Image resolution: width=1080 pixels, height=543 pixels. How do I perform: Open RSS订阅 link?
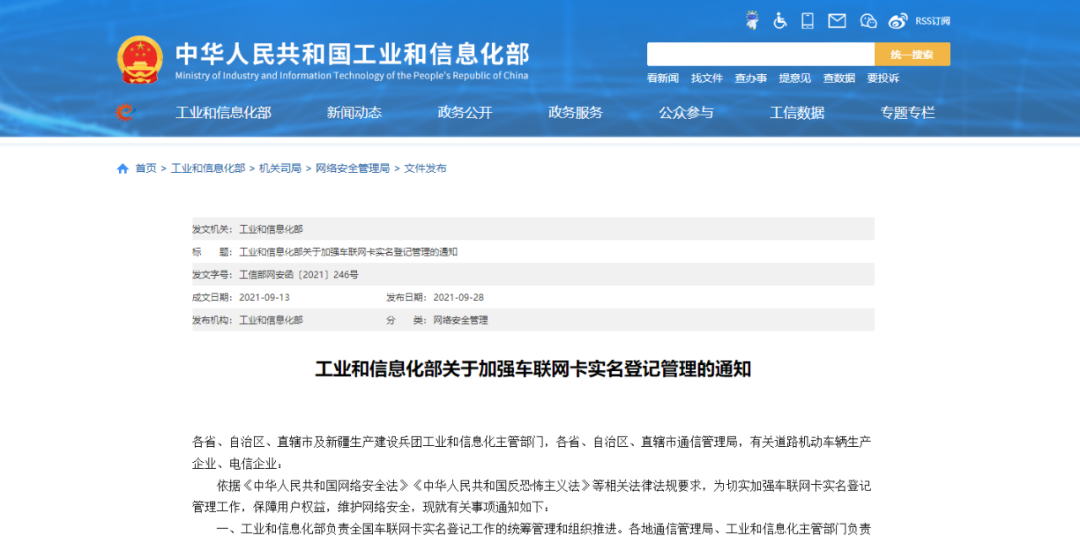(933, 21)
